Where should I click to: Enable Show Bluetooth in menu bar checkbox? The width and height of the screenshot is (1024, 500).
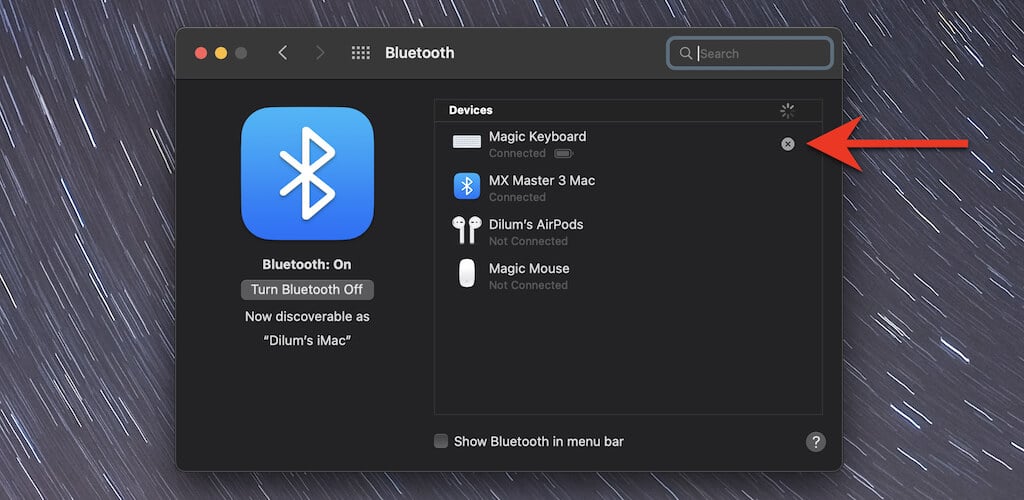click(x=441, y=441)
